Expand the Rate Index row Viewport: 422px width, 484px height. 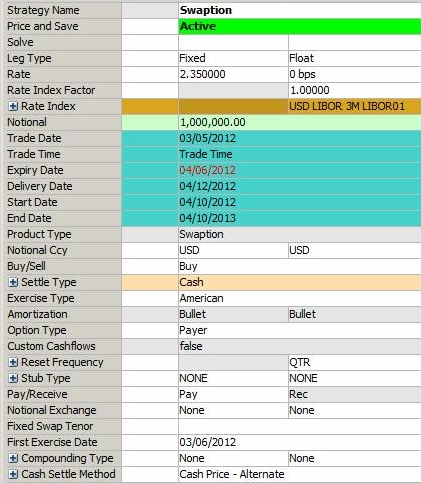13,106
